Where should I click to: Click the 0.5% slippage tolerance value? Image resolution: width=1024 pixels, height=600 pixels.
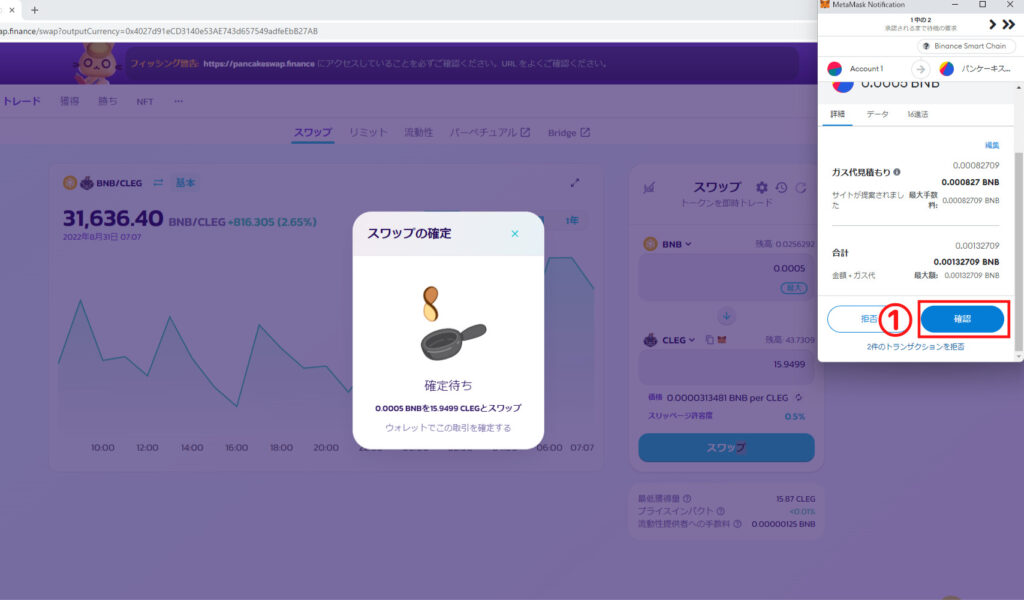(x=795, y=417)
